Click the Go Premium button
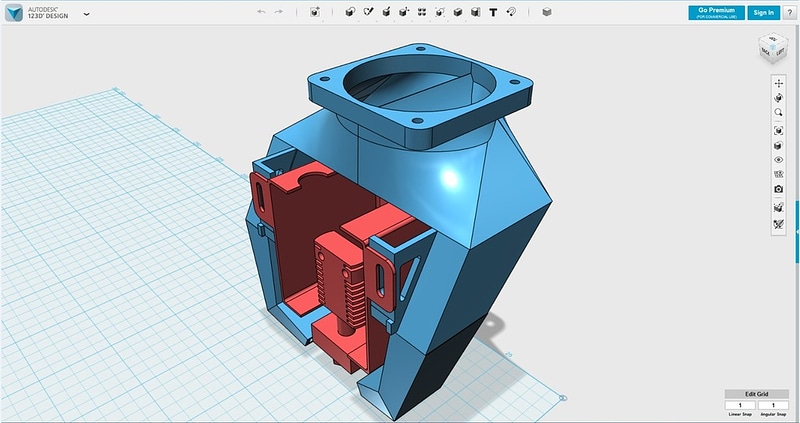This screenshot has height=423, width=800. [716, 13]
